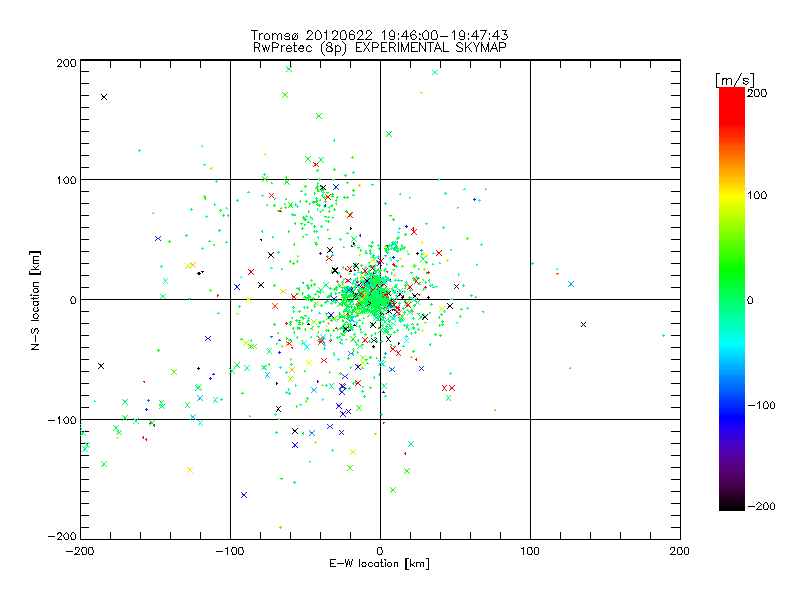Click the plot title 'Tromsø 20120622 19:46:00-19:47:43'
Image resolution: width=800 pixels, height=600 pixels.
click(380, 35)
